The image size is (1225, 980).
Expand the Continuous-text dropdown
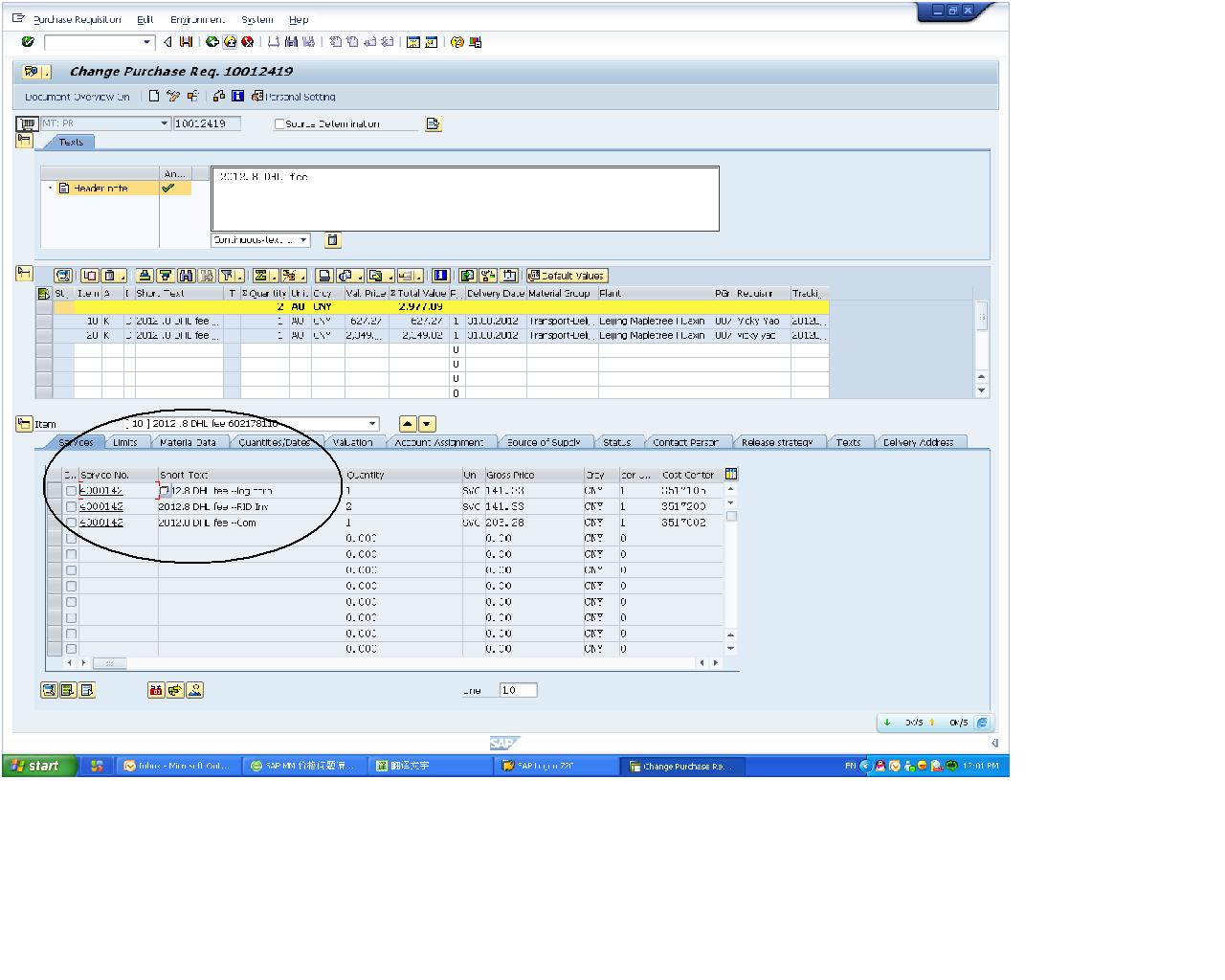303,240
